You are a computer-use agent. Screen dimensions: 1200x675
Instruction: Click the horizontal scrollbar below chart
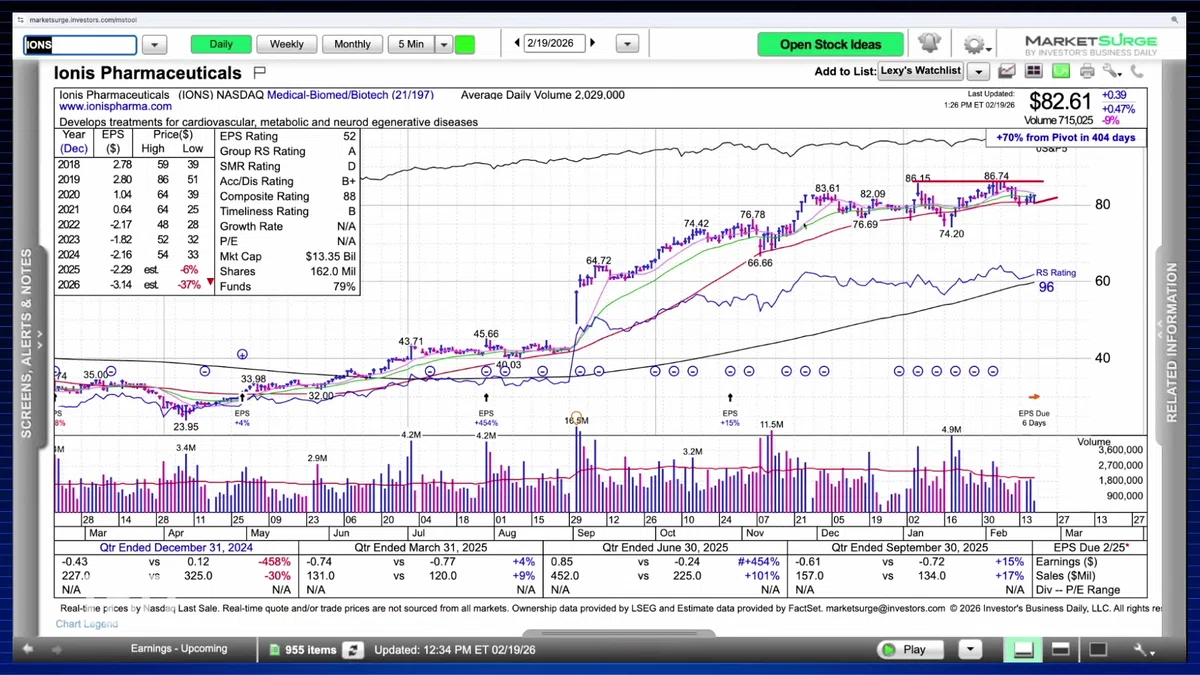[618, 632]
